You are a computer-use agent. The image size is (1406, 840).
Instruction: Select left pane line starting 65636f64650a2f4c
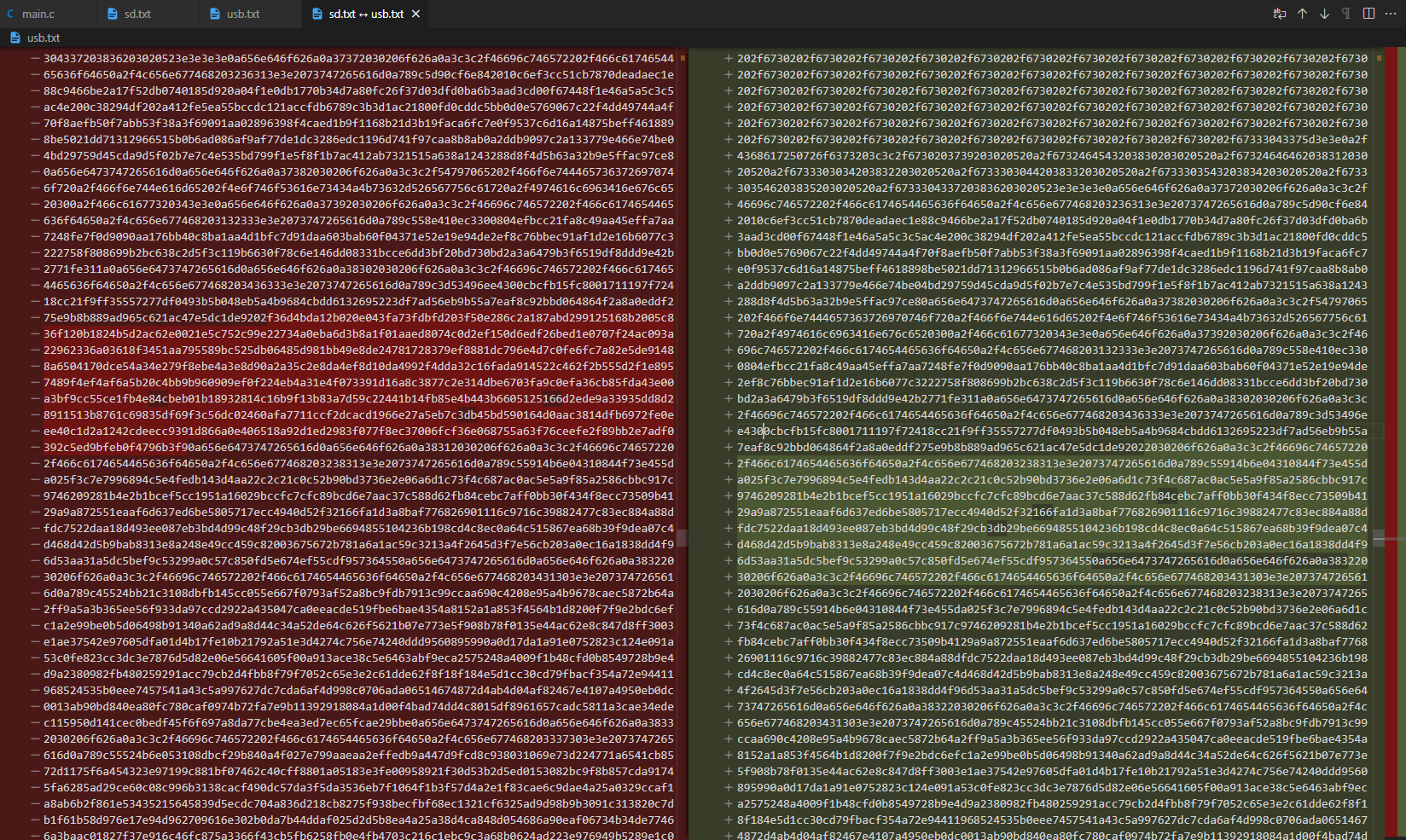(x=358, y=74)
